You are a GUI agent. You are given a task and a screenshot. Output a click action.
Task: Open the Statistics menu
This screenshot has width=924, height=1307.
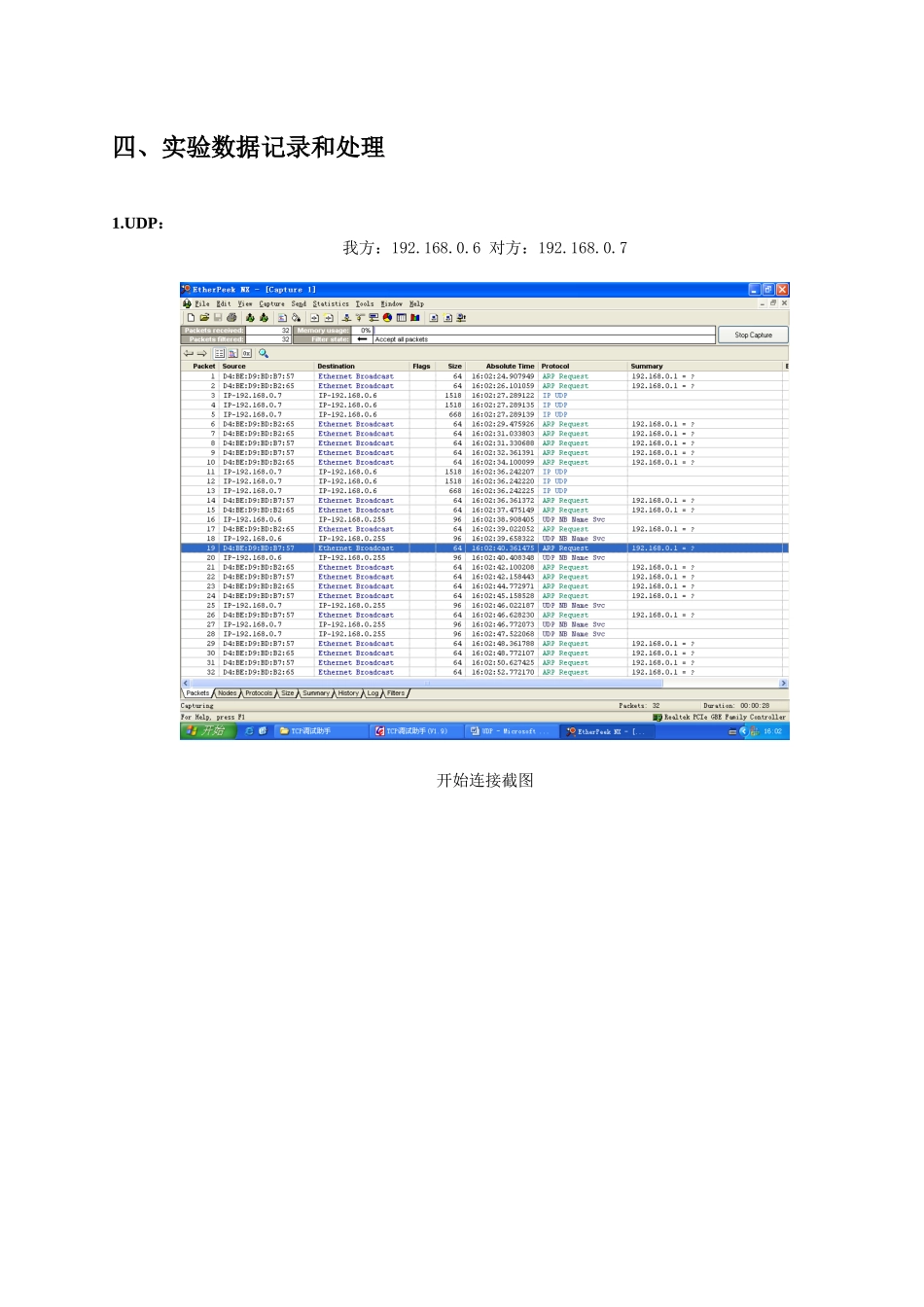coord(331,303)
